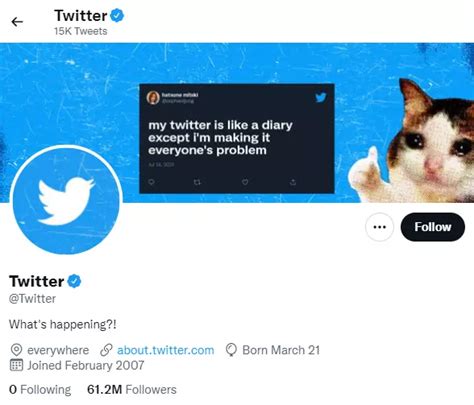
Task: Open the header banner image
Action: (x=237, y=123)
